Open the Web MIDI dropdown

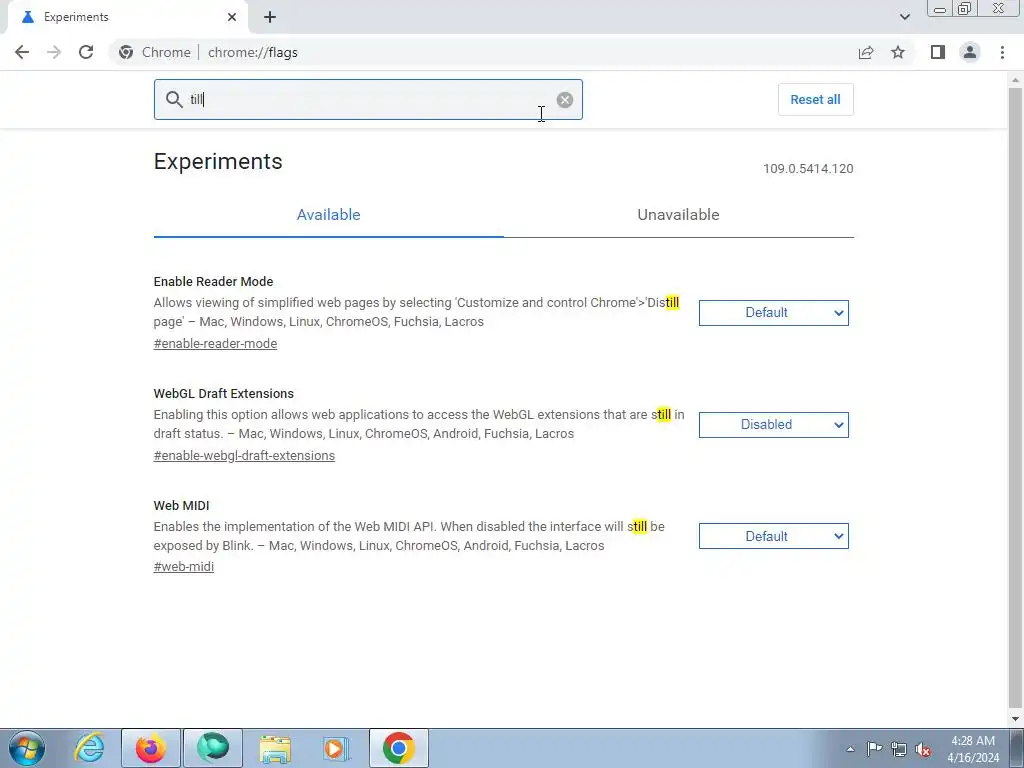click(773, 536)
